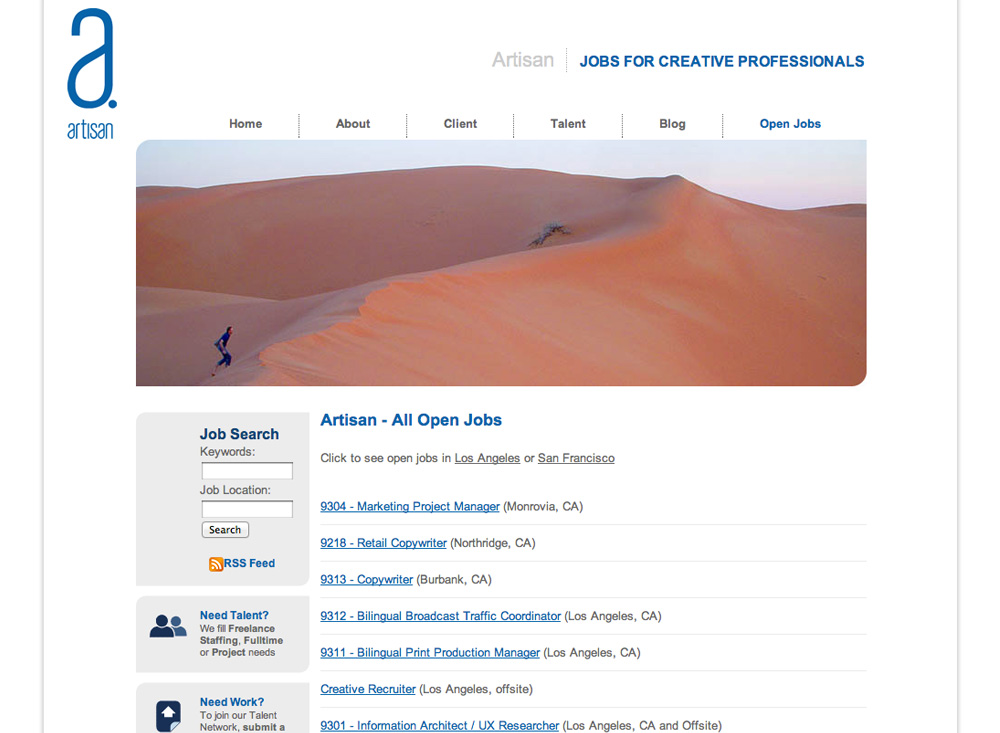The image size is (1000, 733).
Task: Click into the Keywords input field
Action: (x=247, y=471)
